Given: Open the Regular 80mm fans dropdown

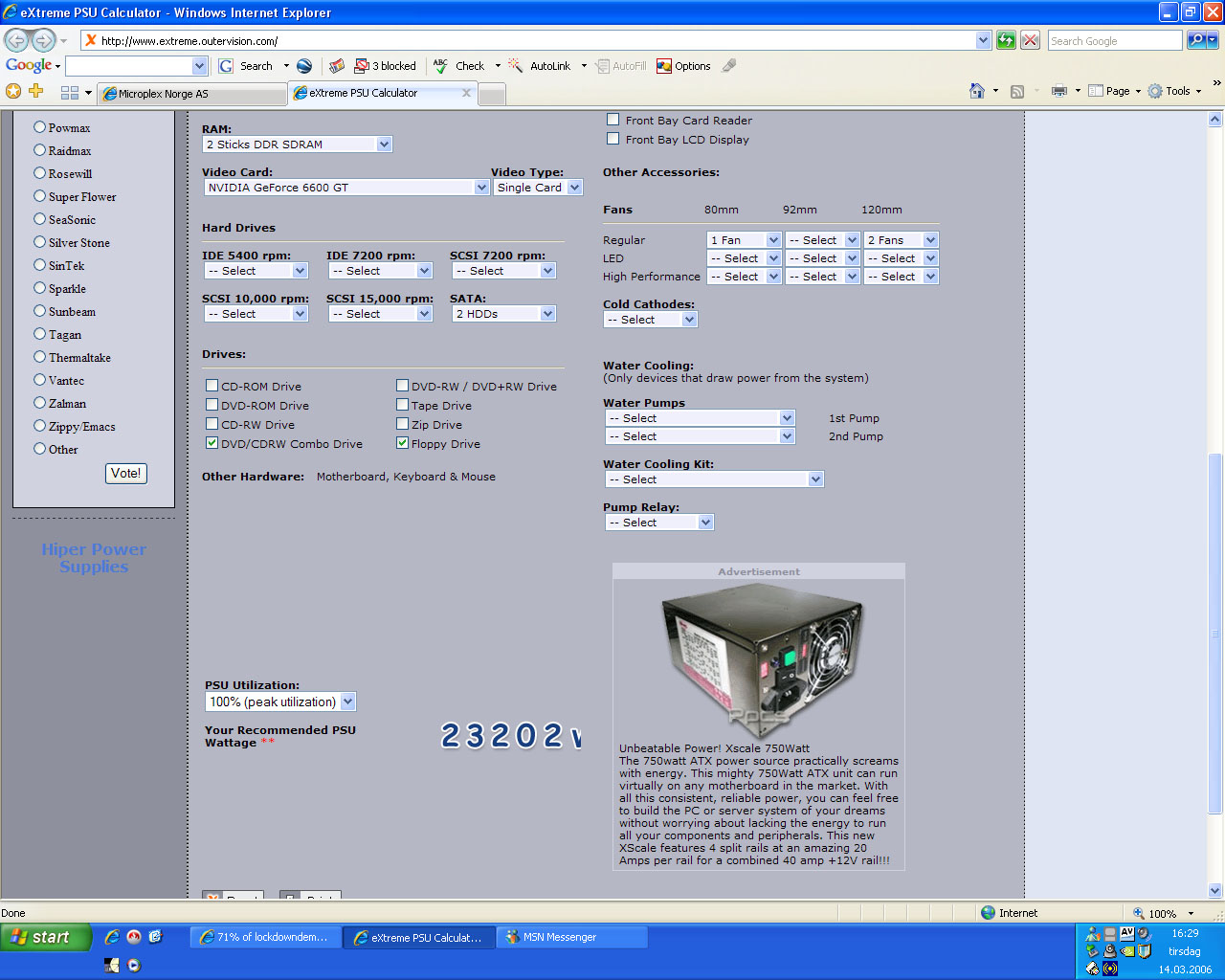Looking at the screenshot, I should coord(745,240).
